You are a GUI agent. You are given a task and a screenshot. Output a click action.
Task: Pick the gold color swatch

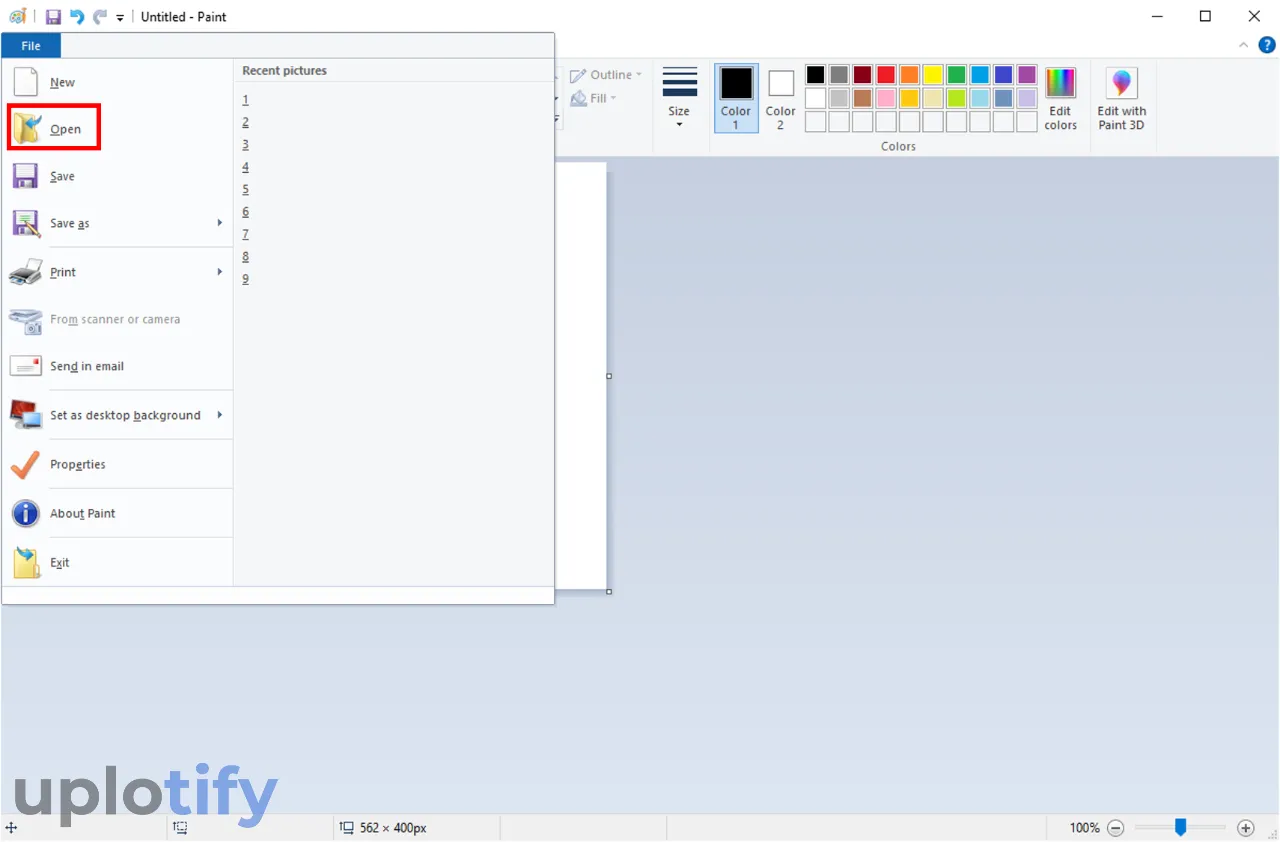[x=909, y=98]
